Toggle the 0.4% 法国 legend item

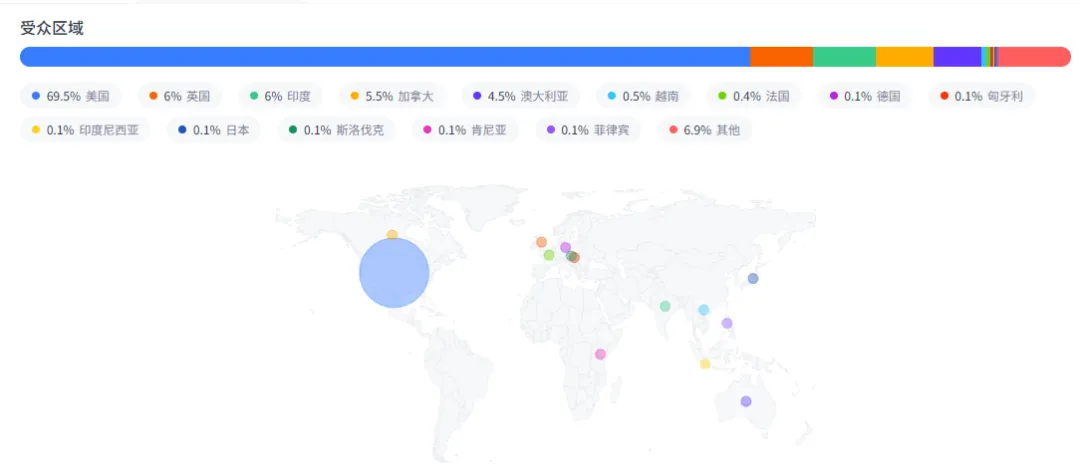pos(754,96)
